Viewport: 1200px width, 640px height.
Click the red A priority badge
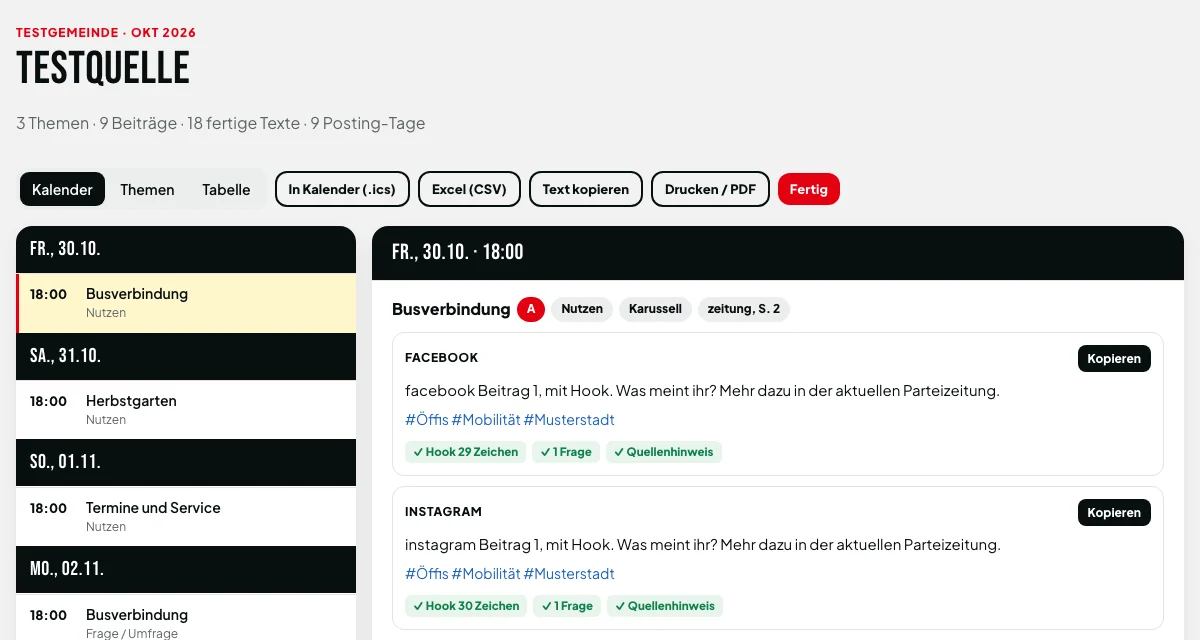[530, 309]
